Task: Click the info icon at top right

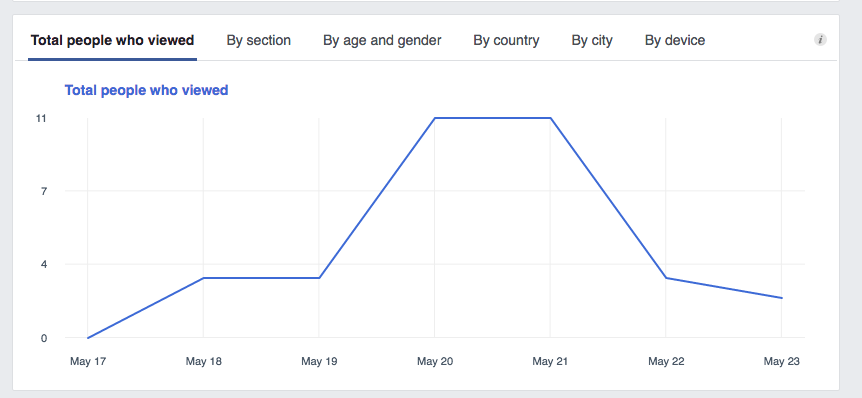Action: (x=820, y=40)
